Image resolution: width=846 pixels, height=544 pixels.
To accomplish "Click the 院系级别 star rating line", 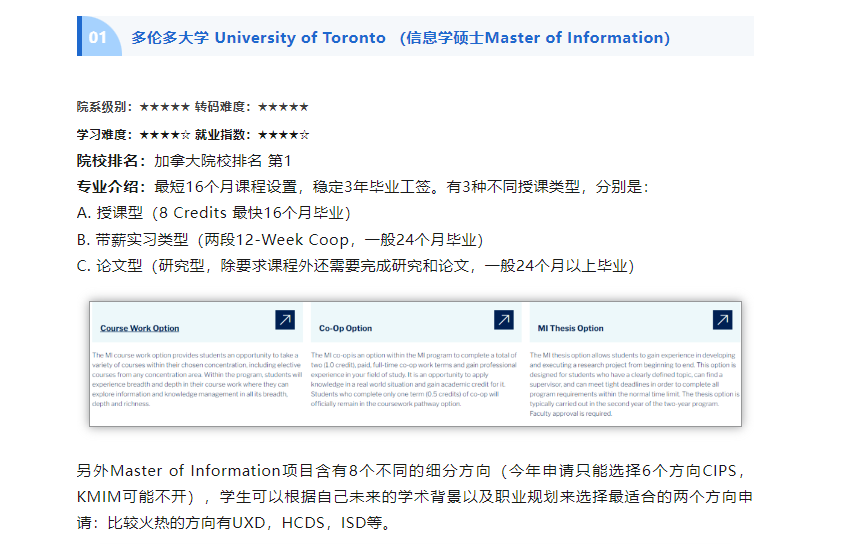I will (193, 107).
